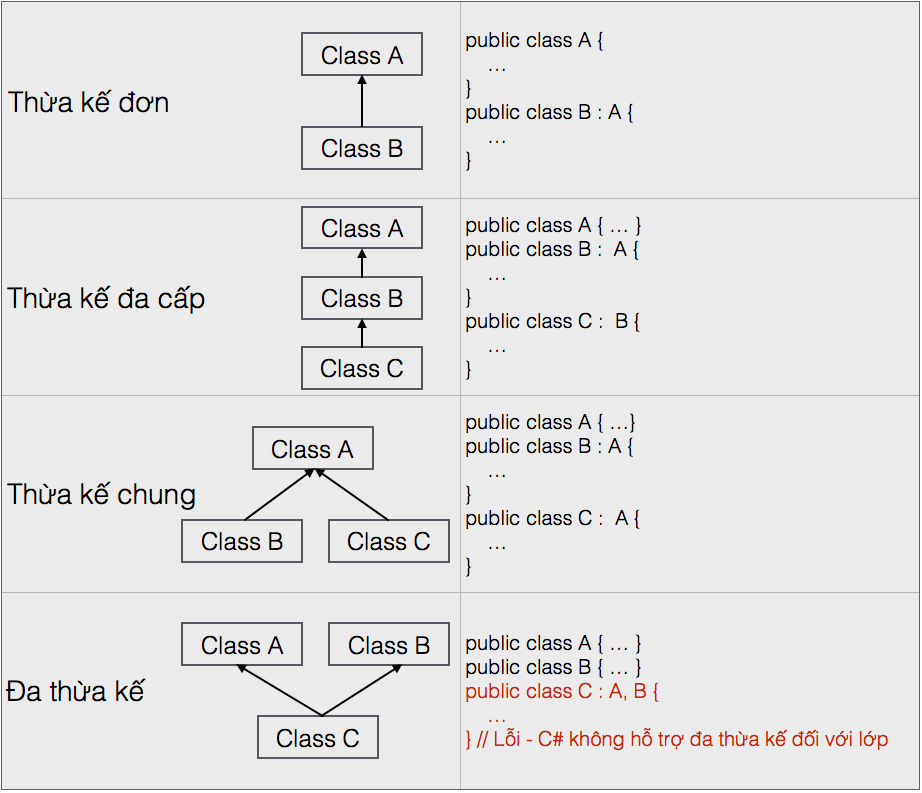The image size is (922, 793).
Task: Click the Thừa kế chung label
Action: 101,494
